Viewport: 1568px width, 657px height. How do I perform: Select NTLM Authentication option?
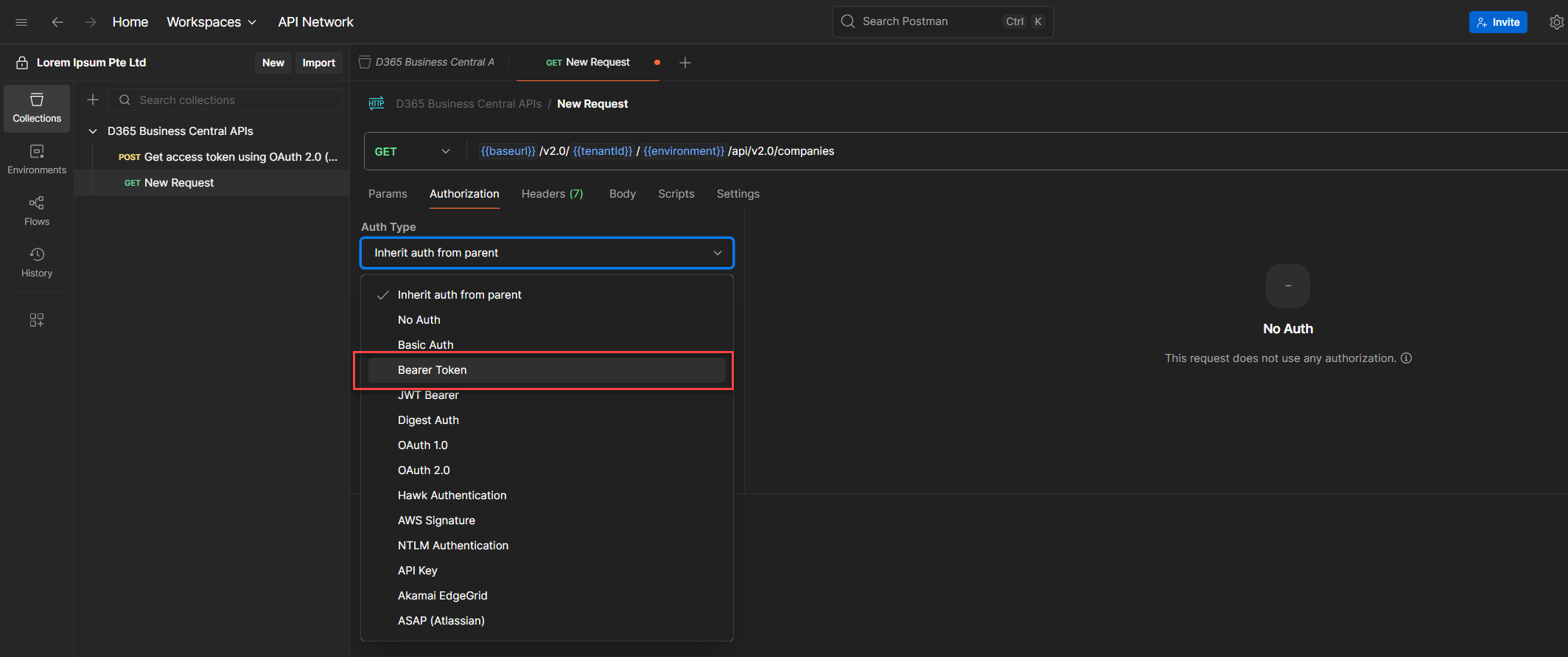coord(547,546)
